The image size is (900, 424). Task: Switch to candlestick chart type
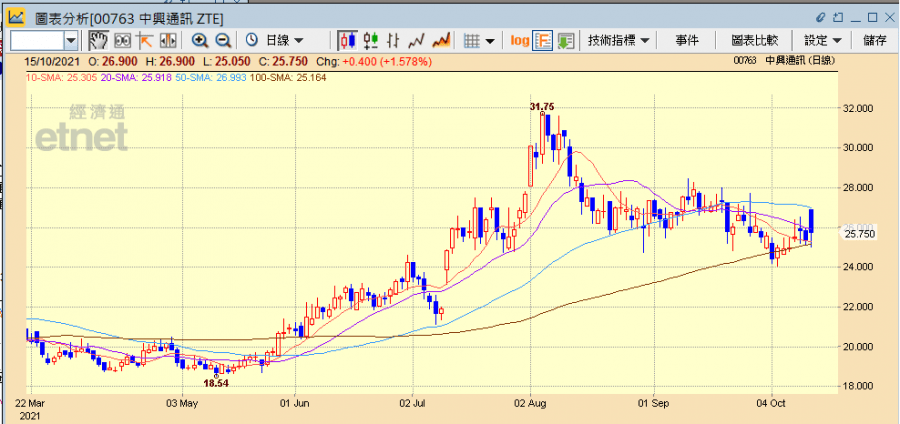(348, 40)
